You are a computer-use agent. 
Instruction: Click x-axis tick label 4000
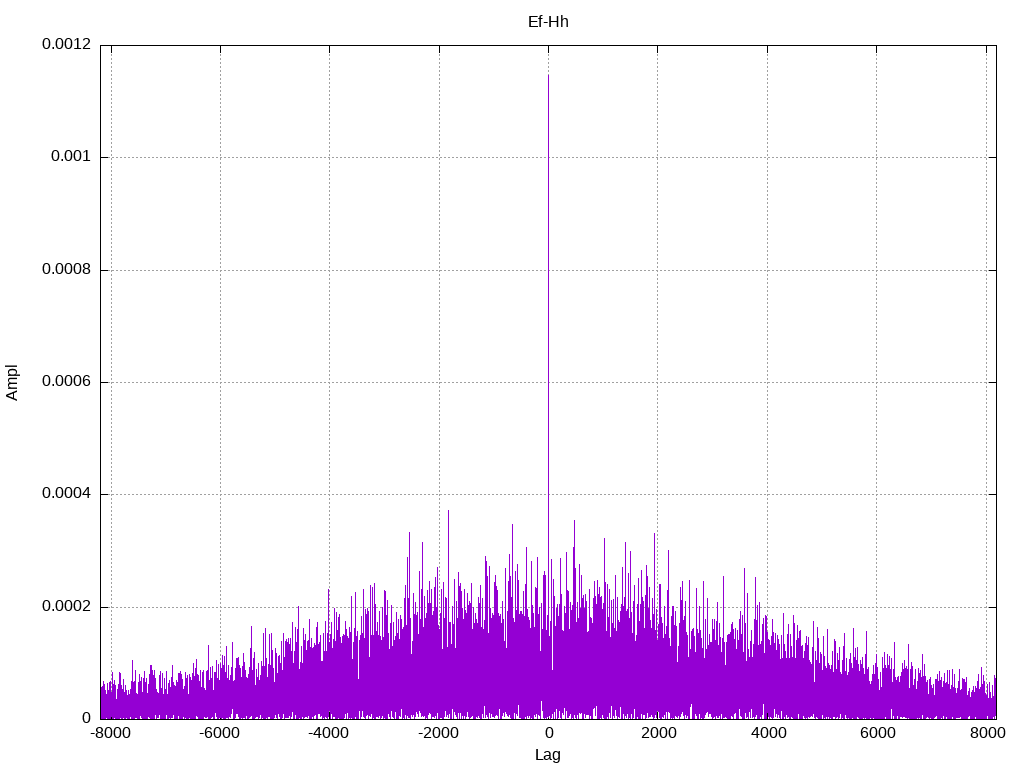tap(768, 733)
